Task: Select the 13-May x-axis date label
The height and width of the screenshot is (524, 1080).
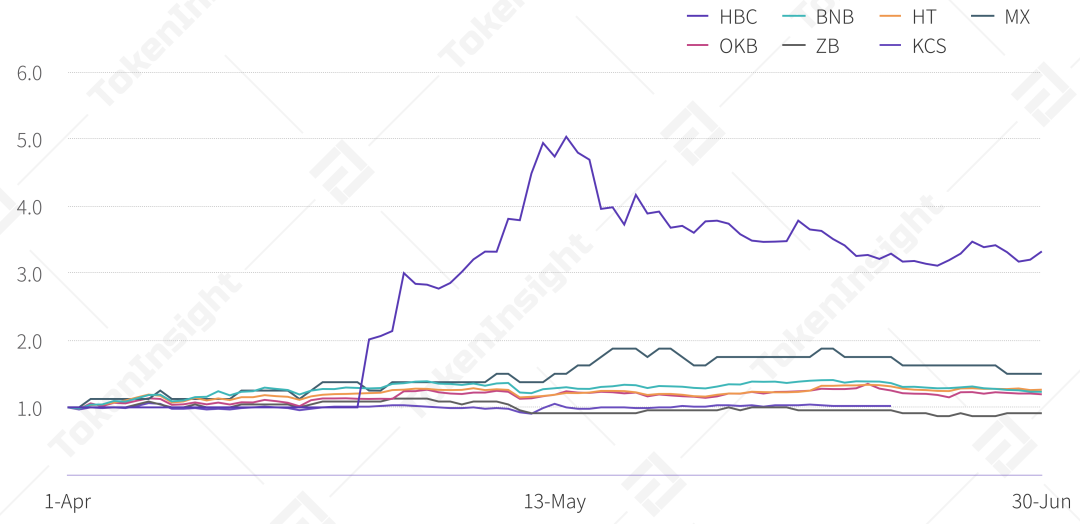Action: pyautogui.click(x=554, y=501)
